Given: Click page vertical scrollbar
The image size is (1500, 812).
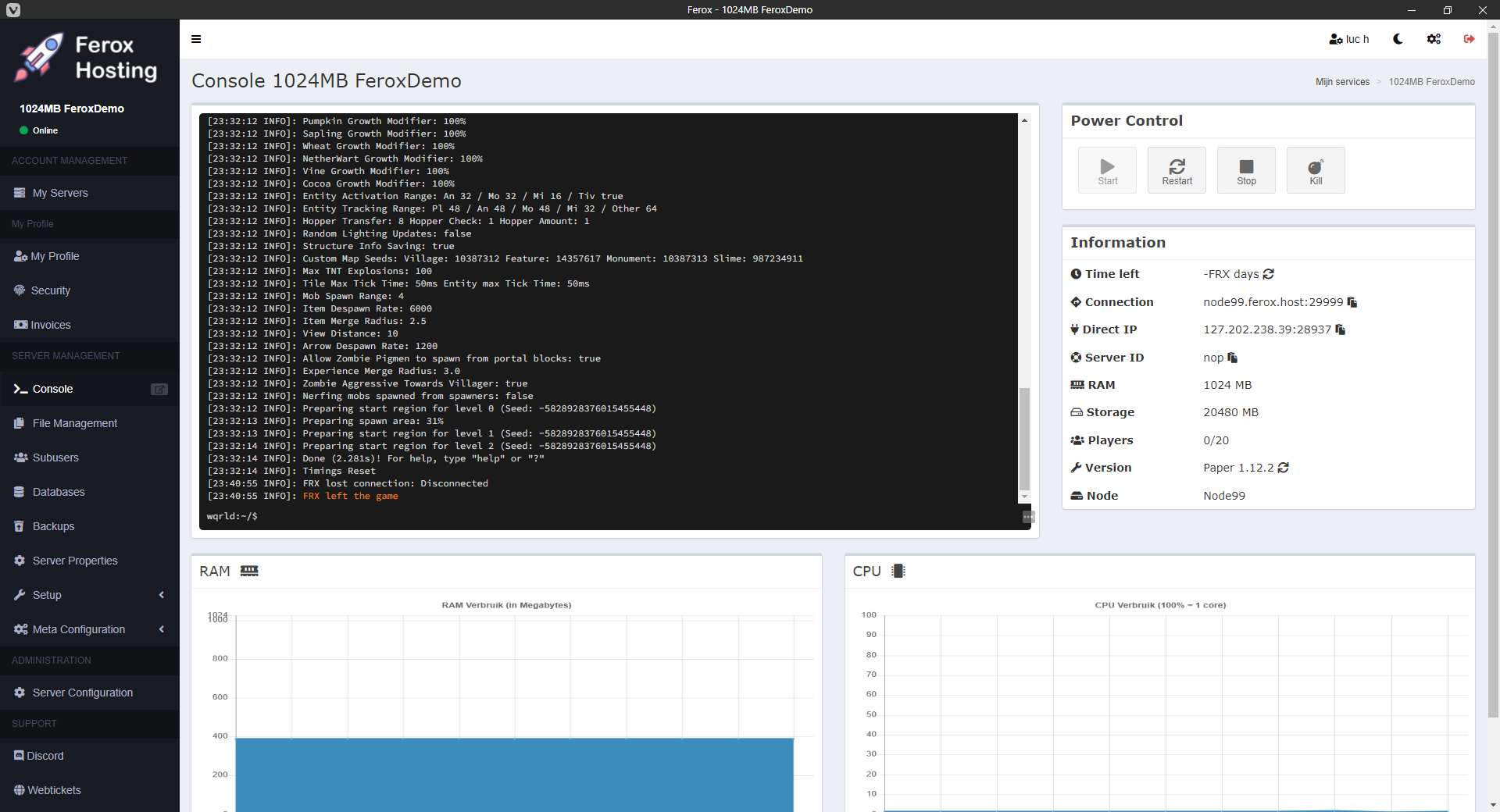Looking at the screenshot, I should 1493,375.
